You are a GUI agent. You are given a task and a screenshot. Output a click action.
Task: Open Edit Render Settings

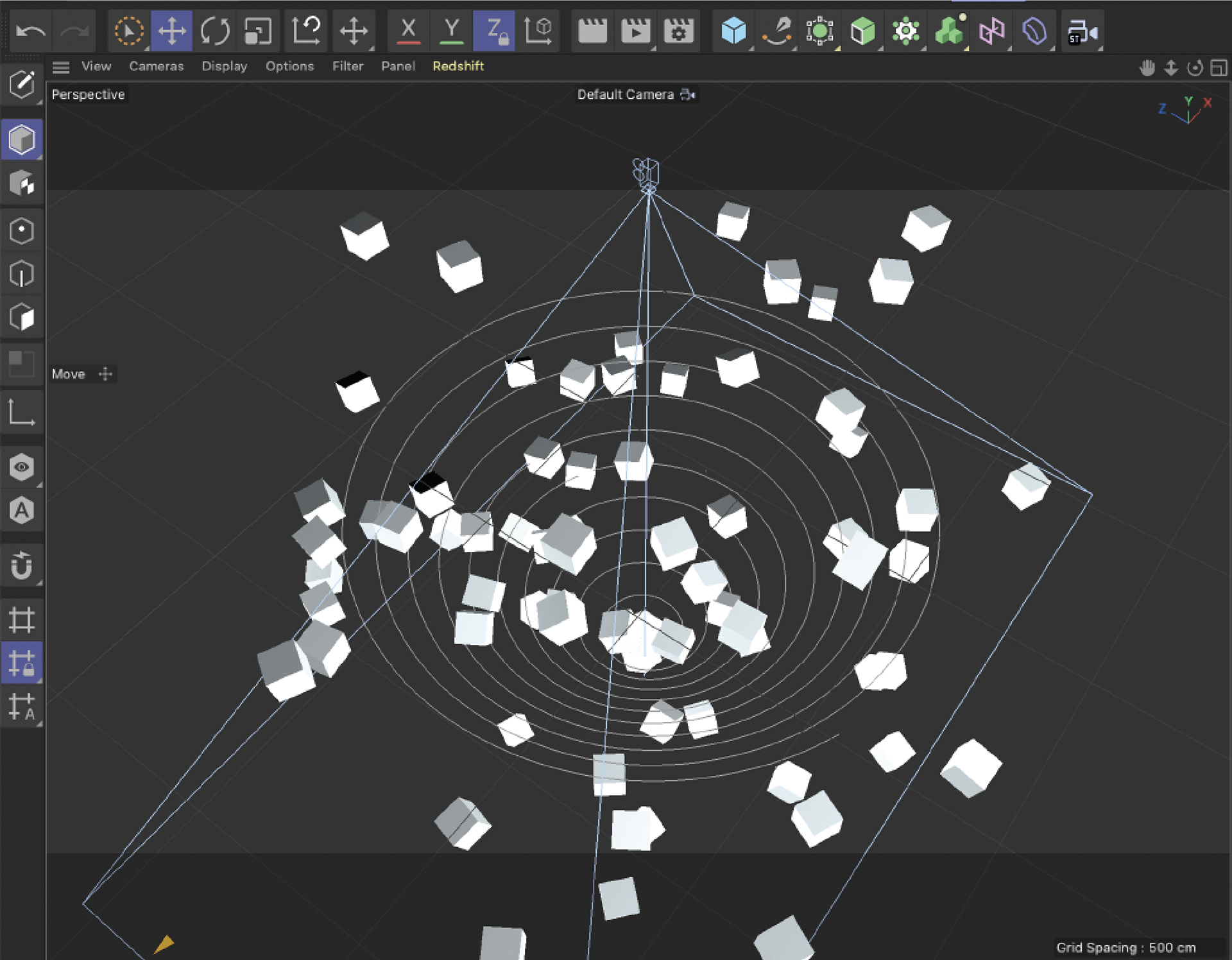click(678, 31)
